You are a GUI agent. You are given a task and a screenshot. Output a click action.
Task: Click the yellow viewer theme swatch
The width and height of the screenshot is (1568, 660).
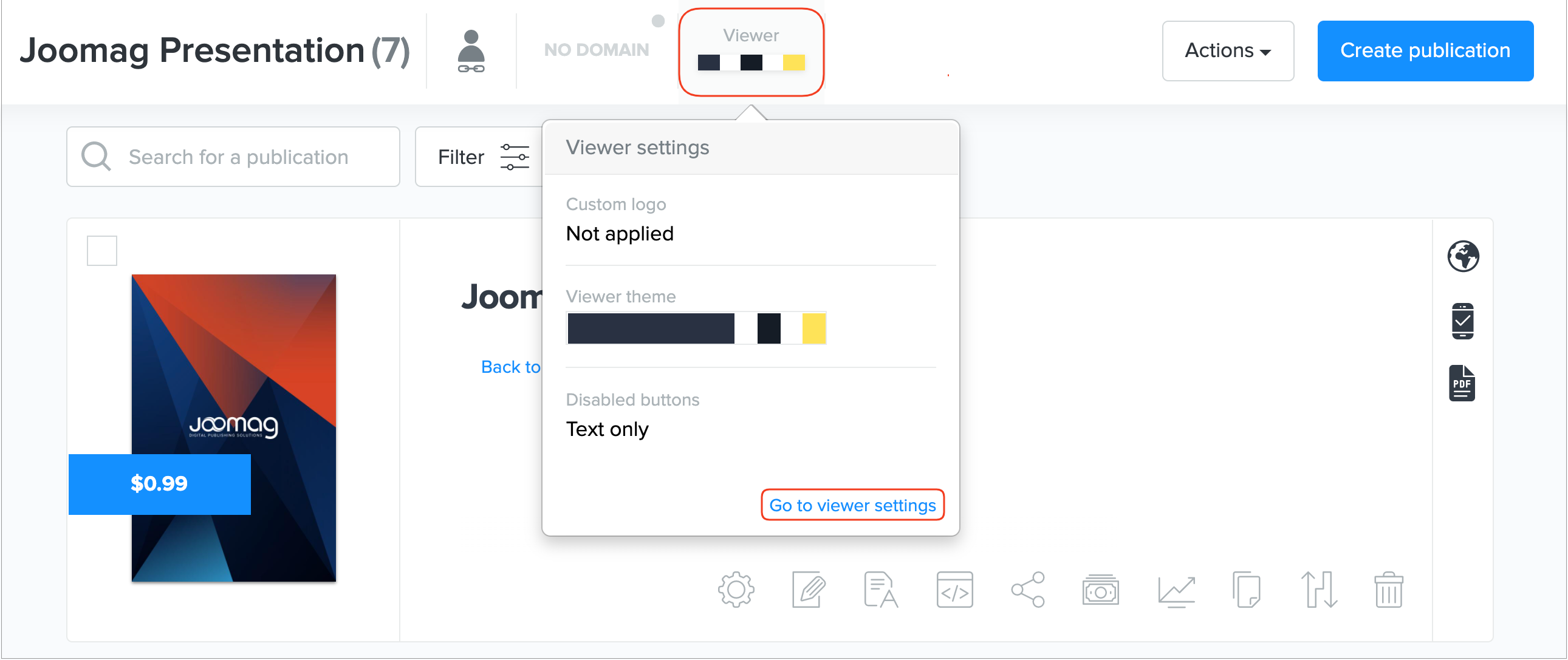[x=813, y=328]
